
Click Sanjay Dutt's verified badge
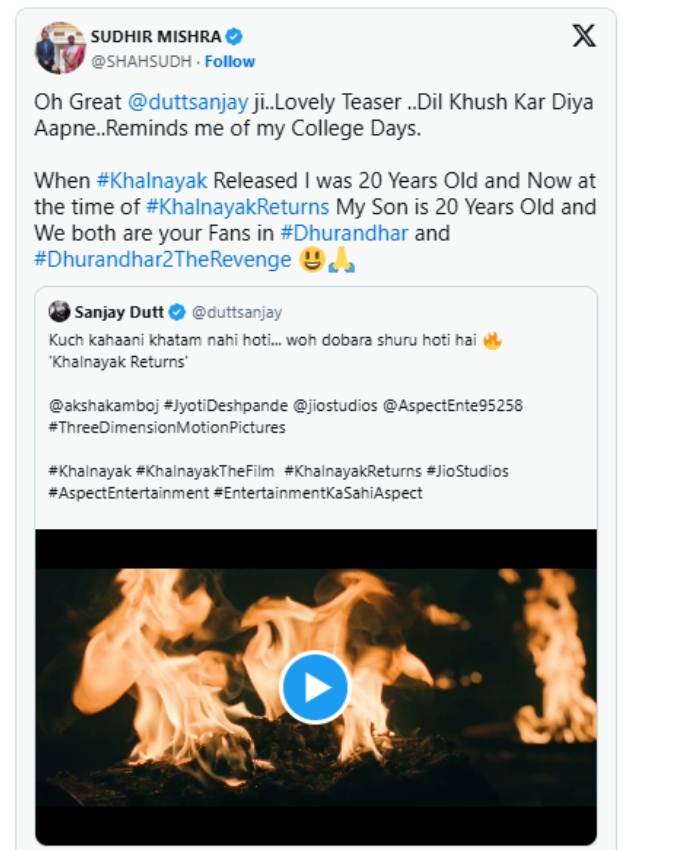pos(177,311)
